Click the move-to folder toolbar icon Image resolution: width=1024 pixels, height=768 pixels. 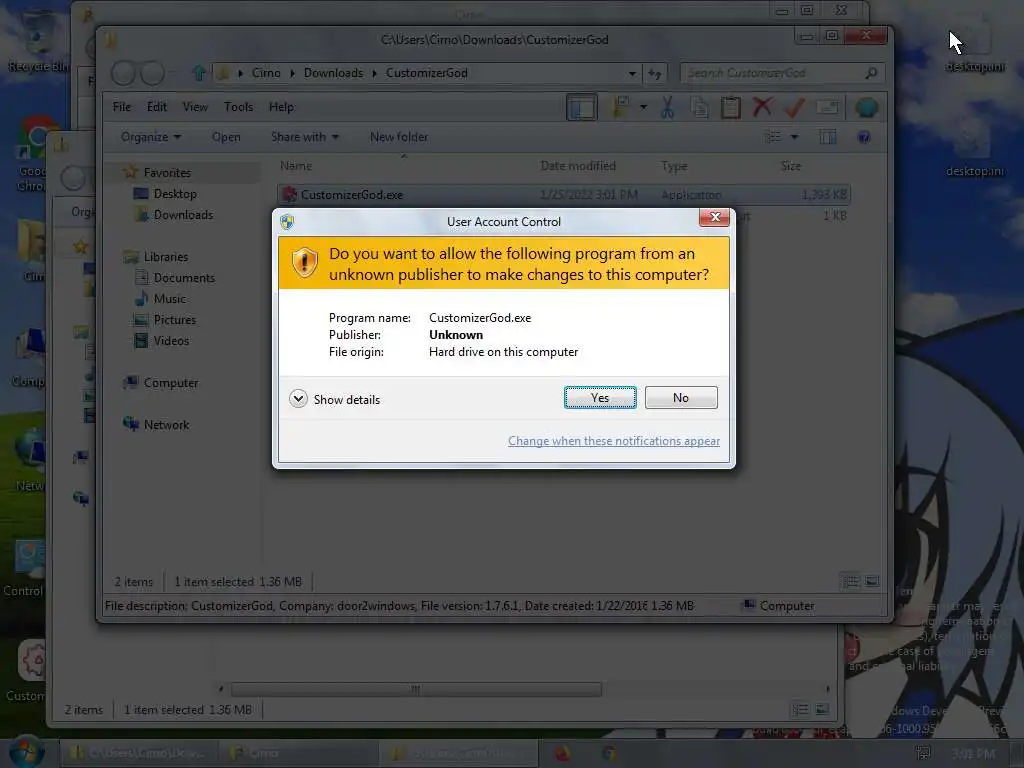620,107
